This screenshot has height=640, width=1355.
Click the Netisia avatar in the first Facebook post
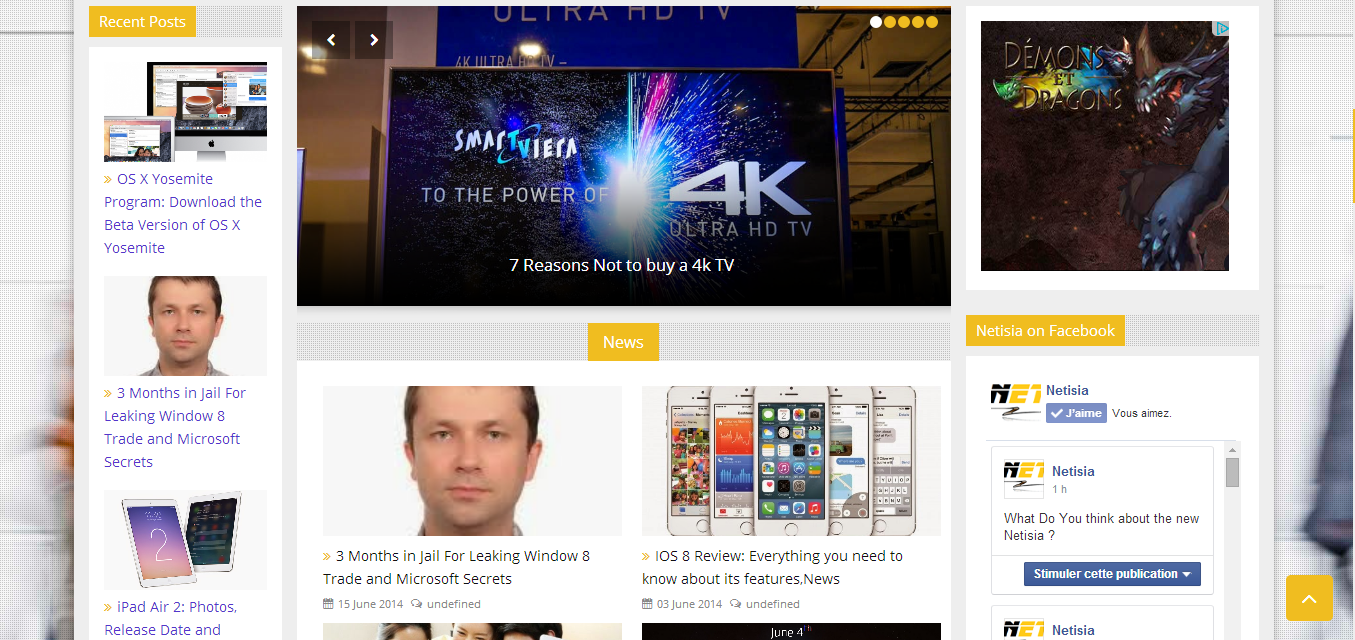[x=1024, y=479]
